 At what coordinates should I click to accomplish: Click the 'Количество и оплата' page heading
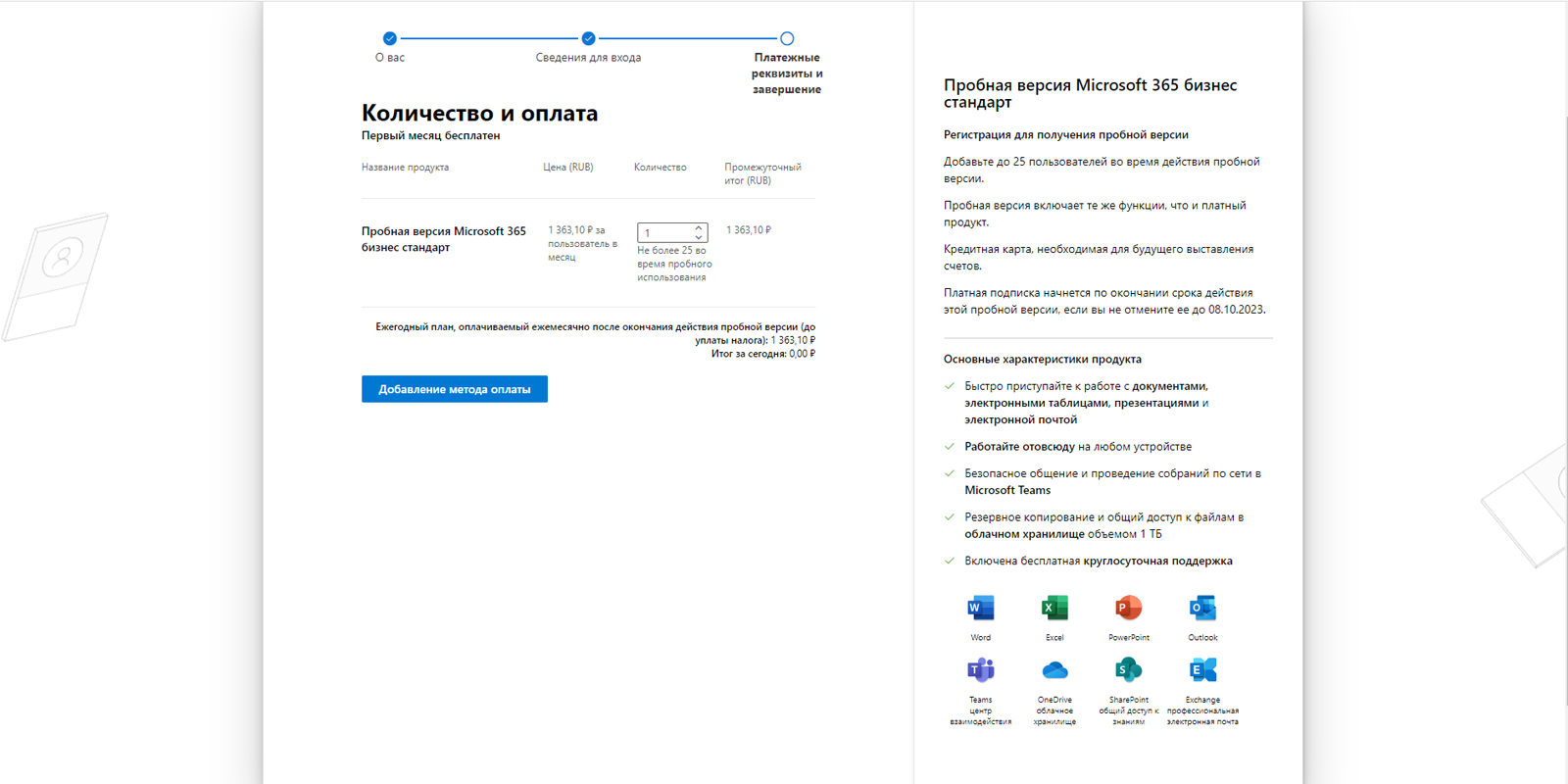click(x=479, y=114)
